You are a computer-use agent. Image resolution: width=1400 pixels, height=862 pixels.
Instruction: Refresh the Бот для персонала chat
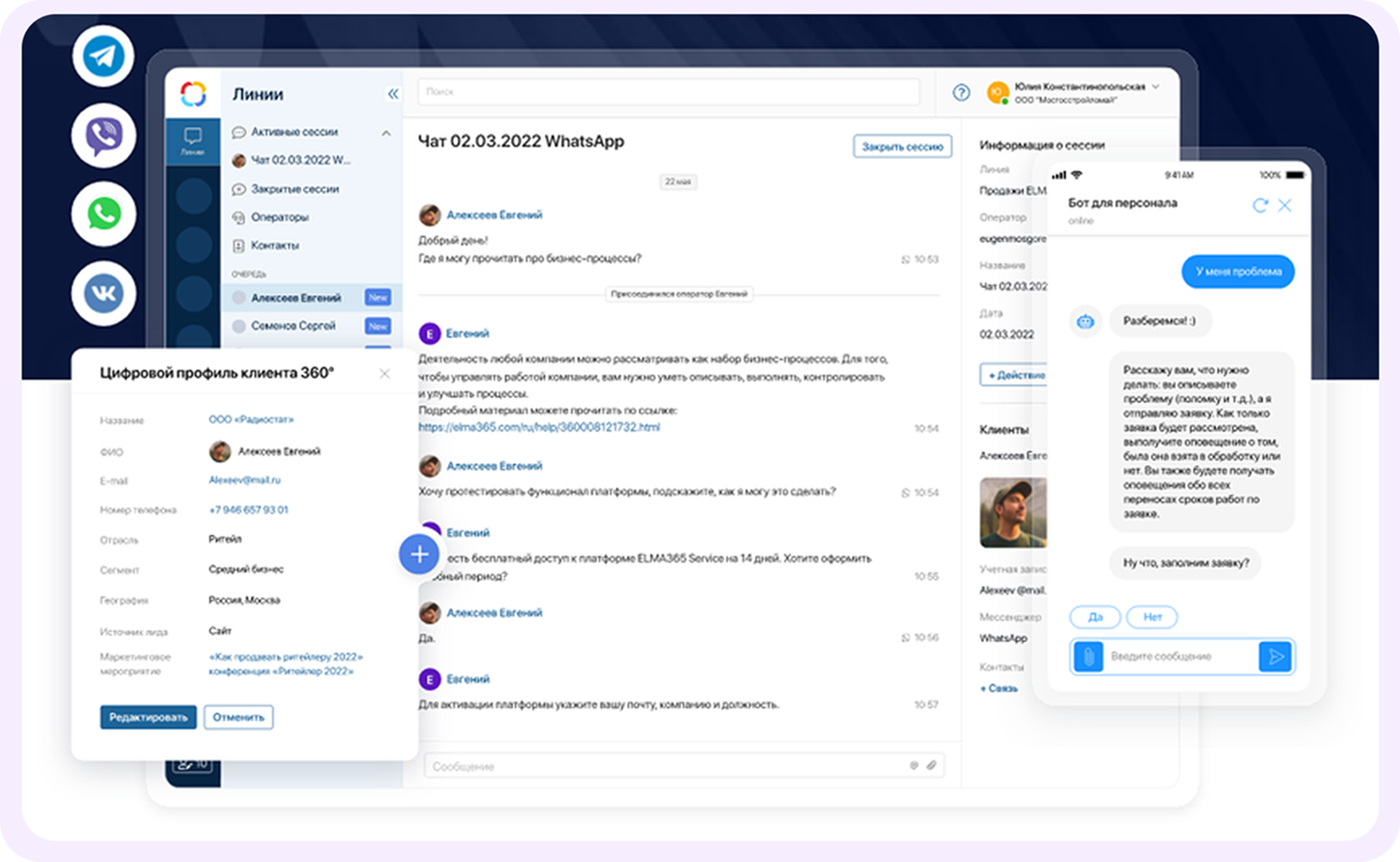click(1261, 205)
